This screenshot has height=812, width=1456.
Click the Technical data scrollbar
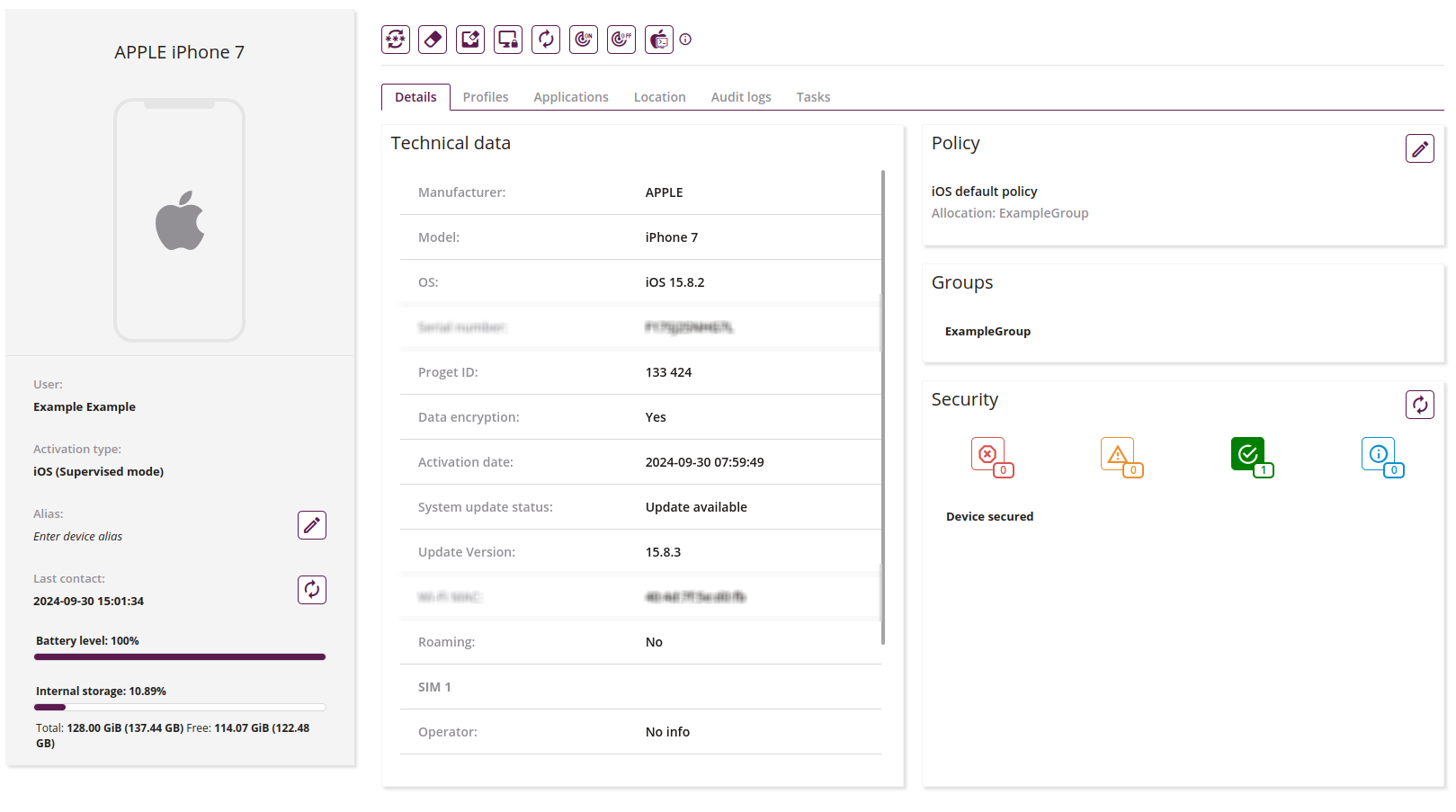point(883,406)
